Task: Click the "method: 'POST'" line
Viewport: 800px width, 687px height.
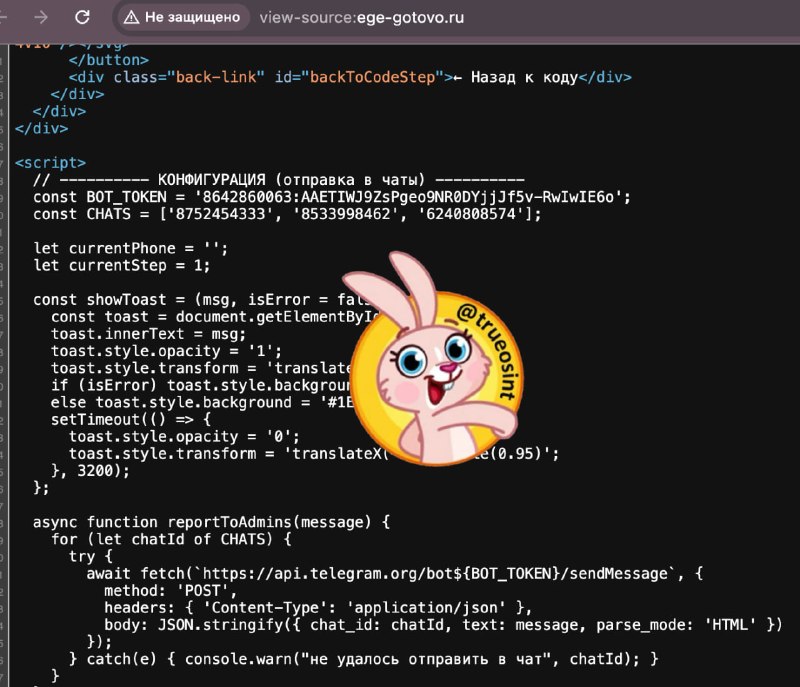Action: click(x=171, y=591)
